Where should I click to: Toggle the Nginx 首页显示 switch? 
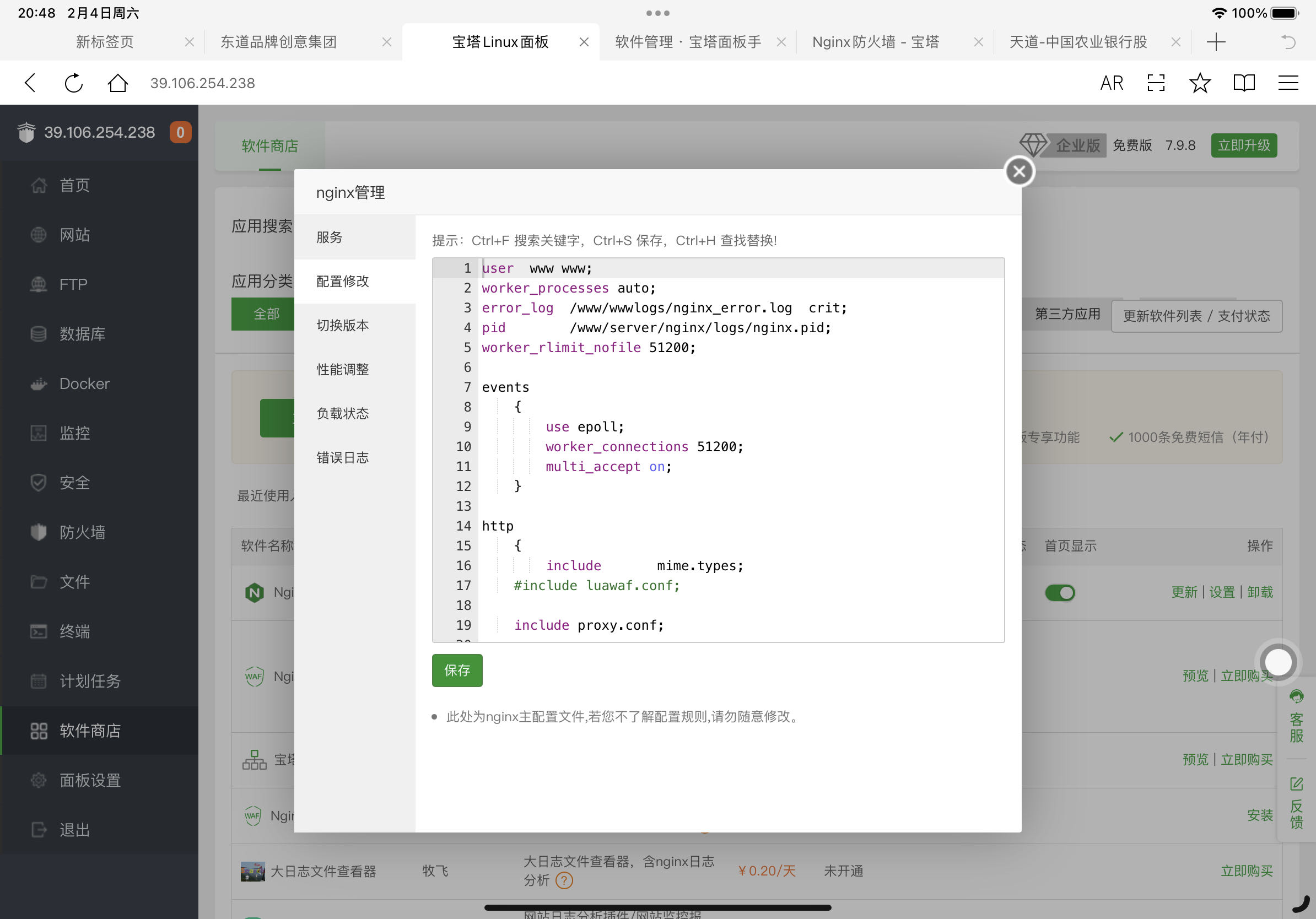[1060, 592]
